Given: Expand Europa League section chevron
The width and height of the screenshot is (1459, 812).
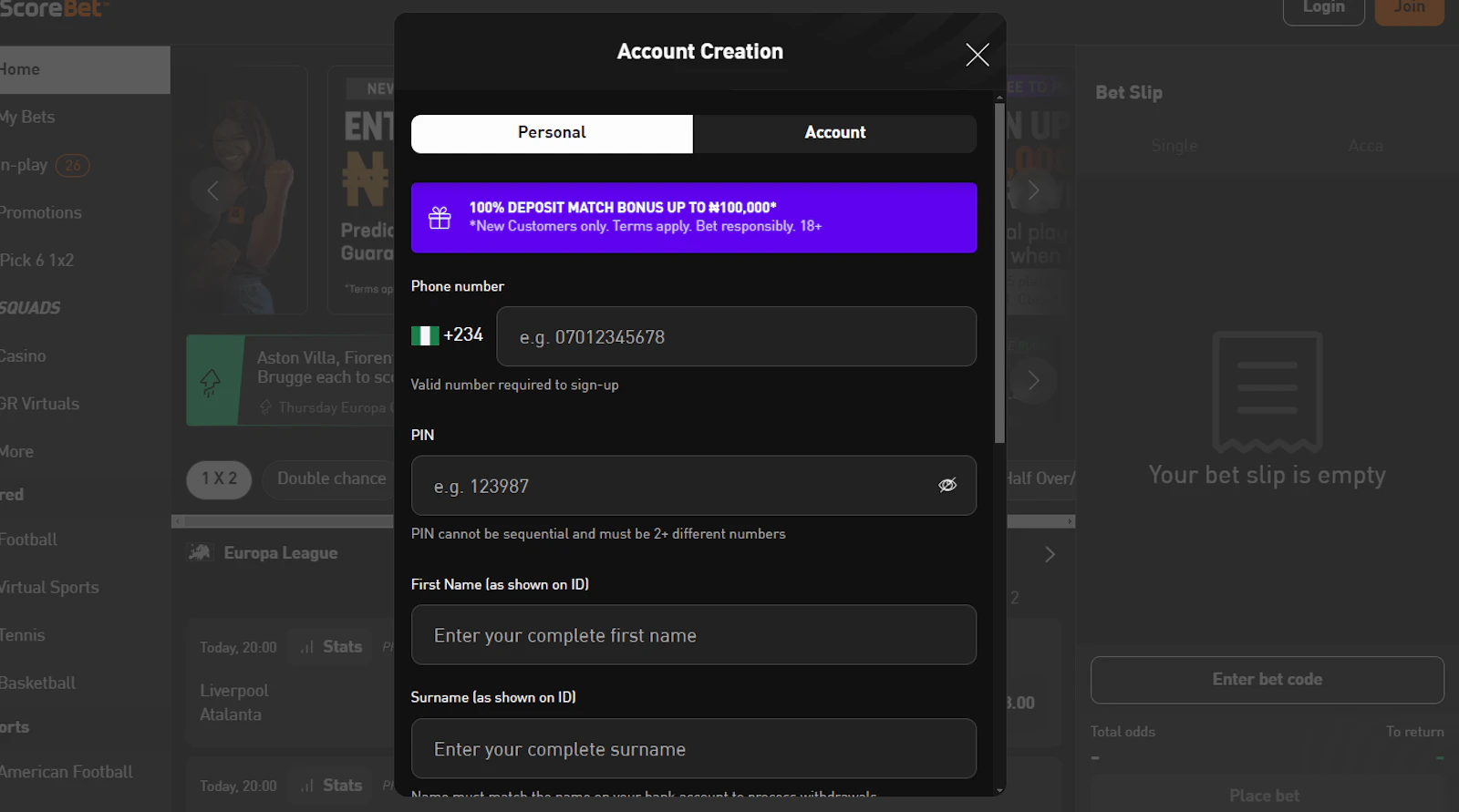Looking at the screenshot, I should point(1050,554).
